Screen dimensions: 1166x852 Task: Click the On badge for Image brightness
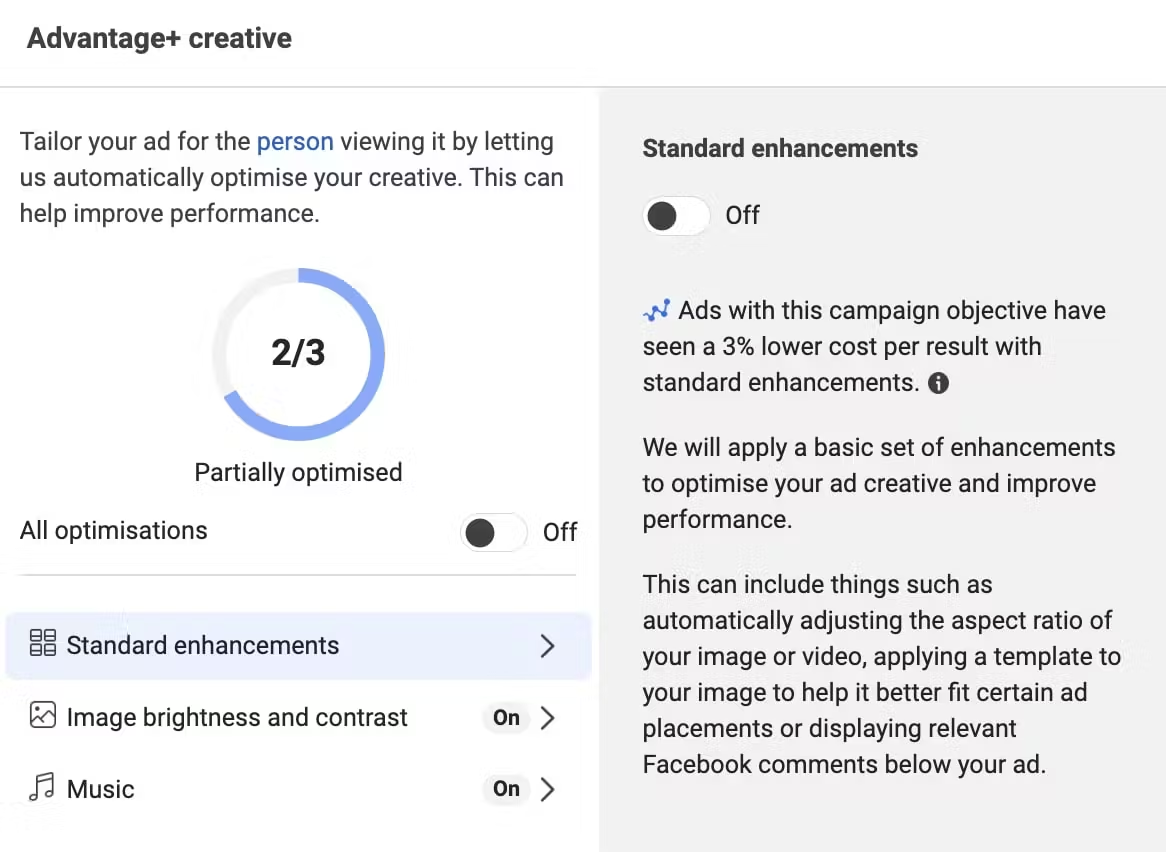point(506,717)
